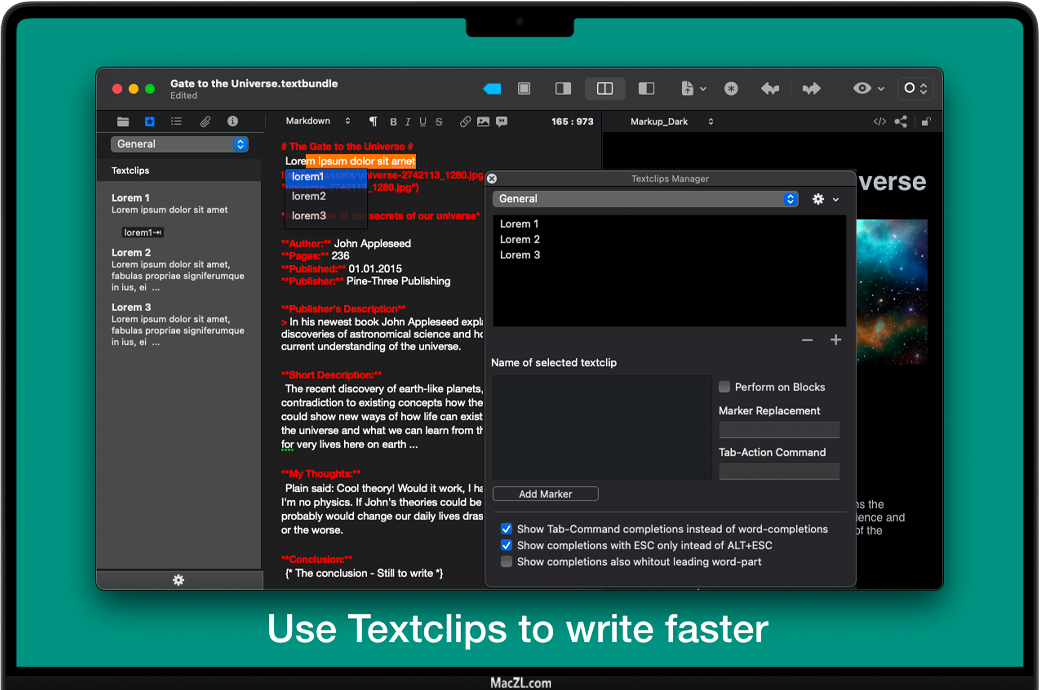Open the Markdown syntax dropdown
1040x690 pixels.
pos(318,122)
